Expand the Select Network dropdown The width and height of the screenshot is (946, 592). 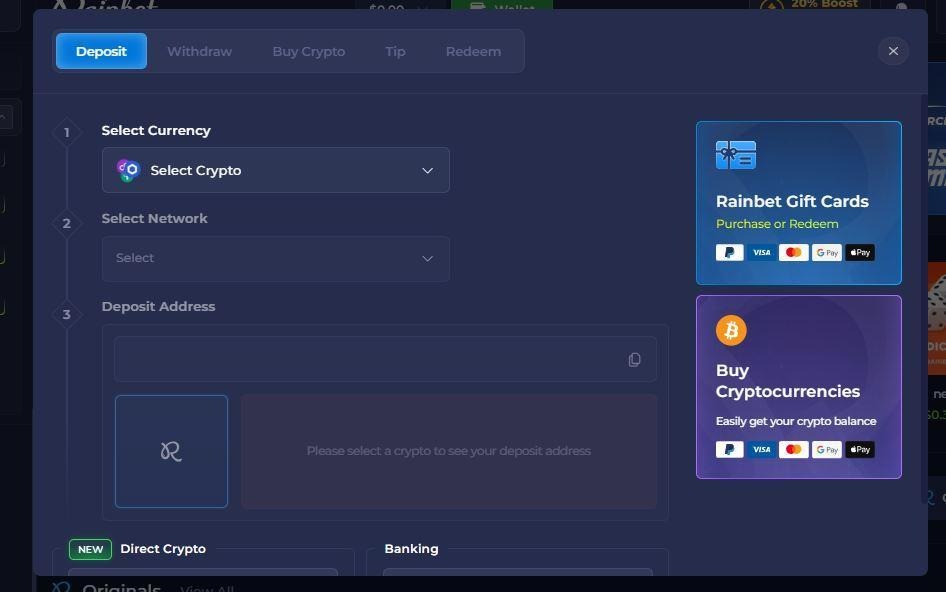276,258
